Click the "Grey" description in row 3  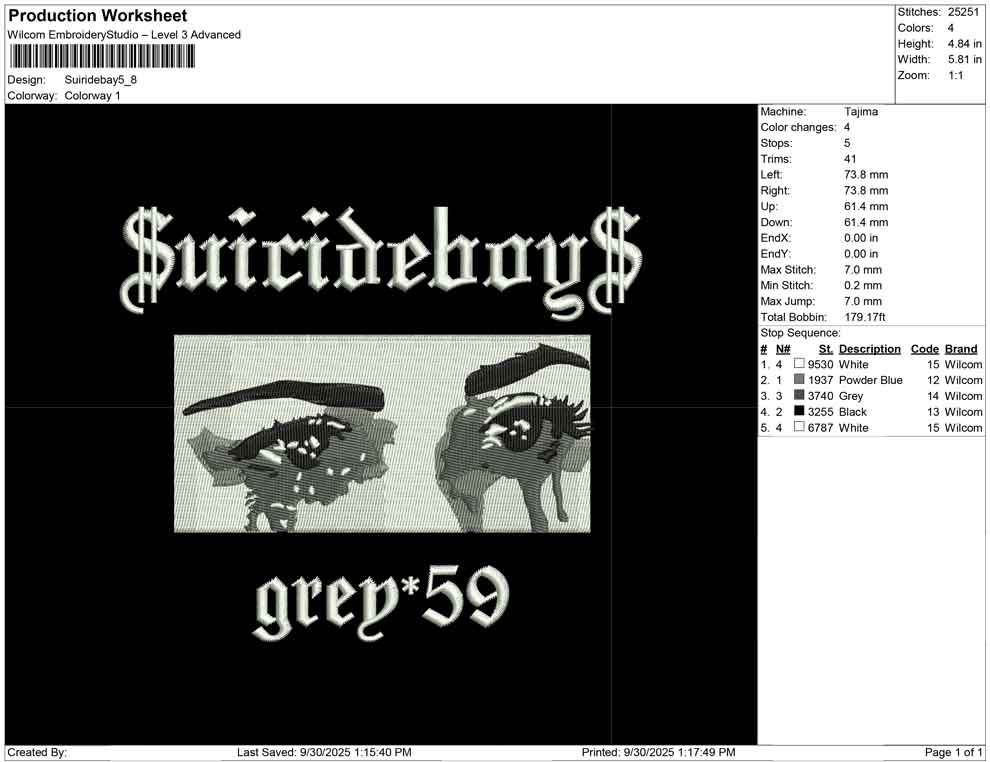(x=850, y=396)
